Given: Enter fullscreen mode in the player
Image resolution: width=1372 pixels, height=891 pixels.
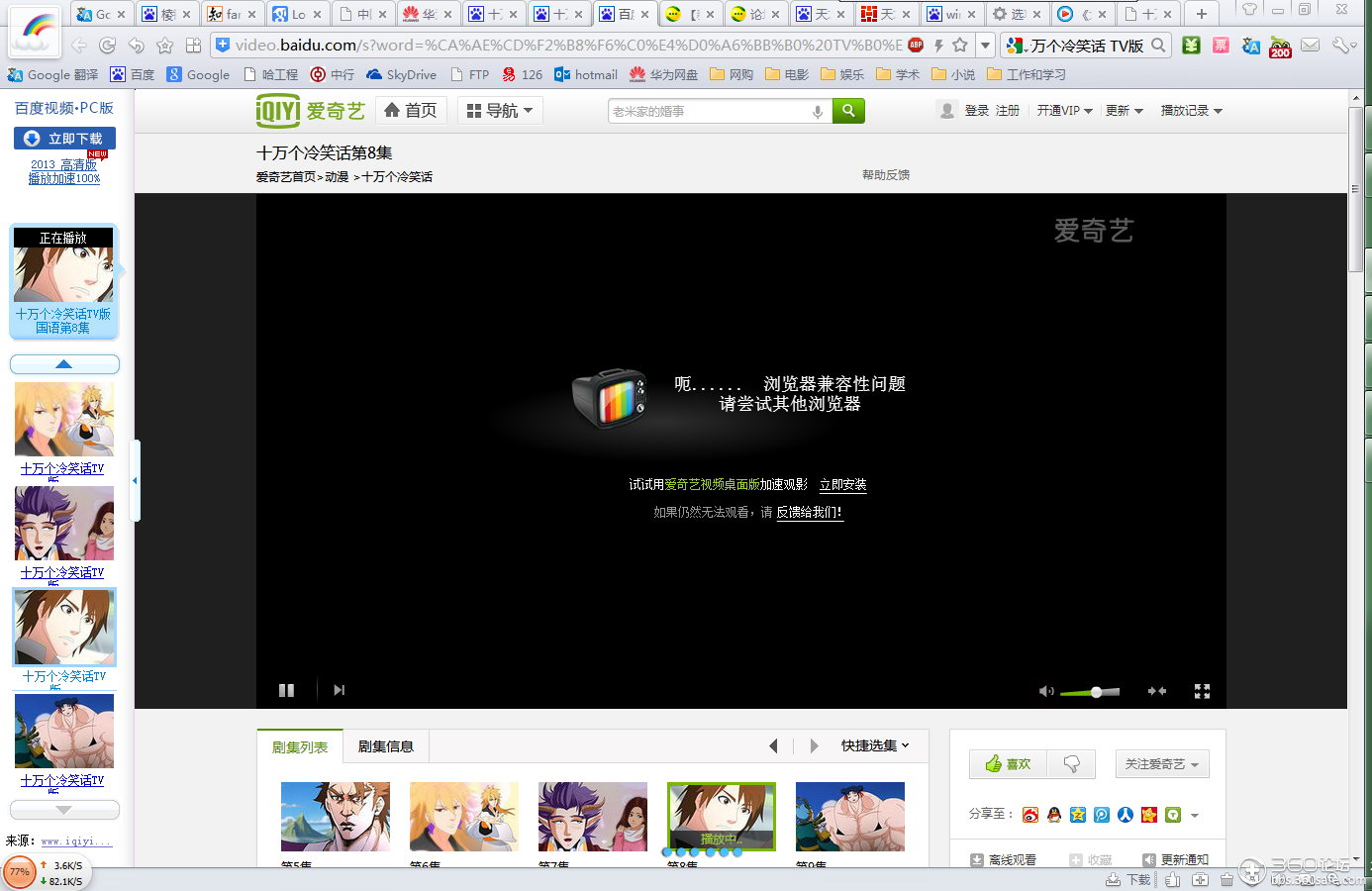Looking at the screenshot, I should (1202, 691).
